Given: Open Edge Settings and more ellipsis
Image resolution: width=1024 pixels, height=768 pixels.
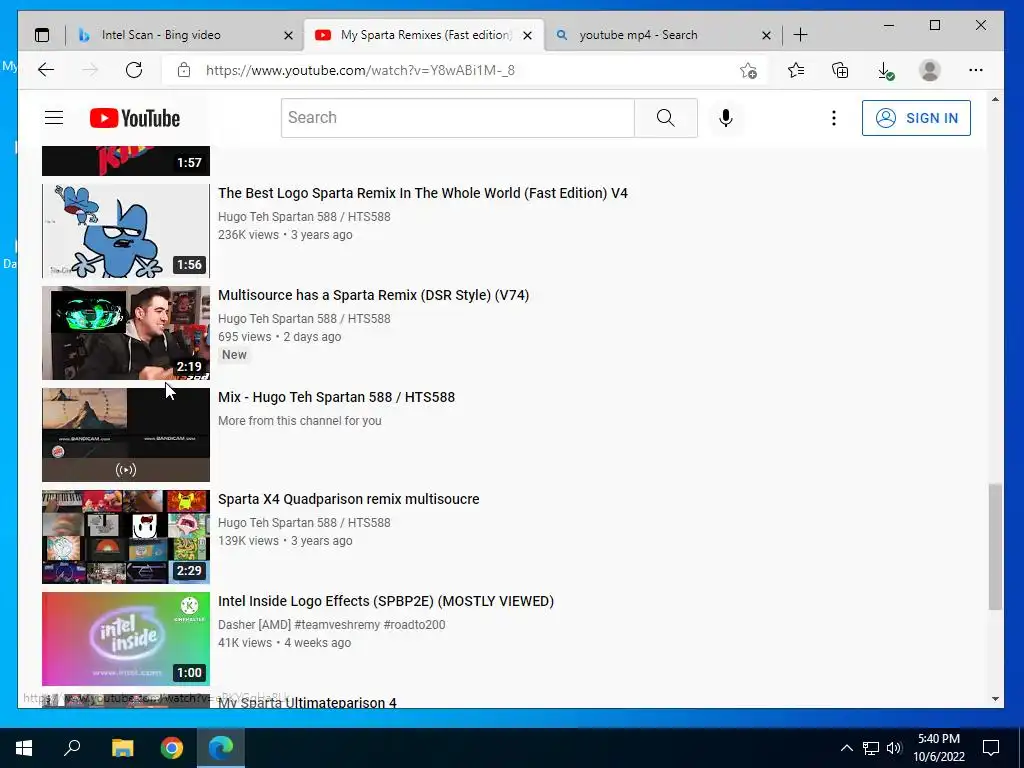Looking at the screenshot, I should [976, 70].
